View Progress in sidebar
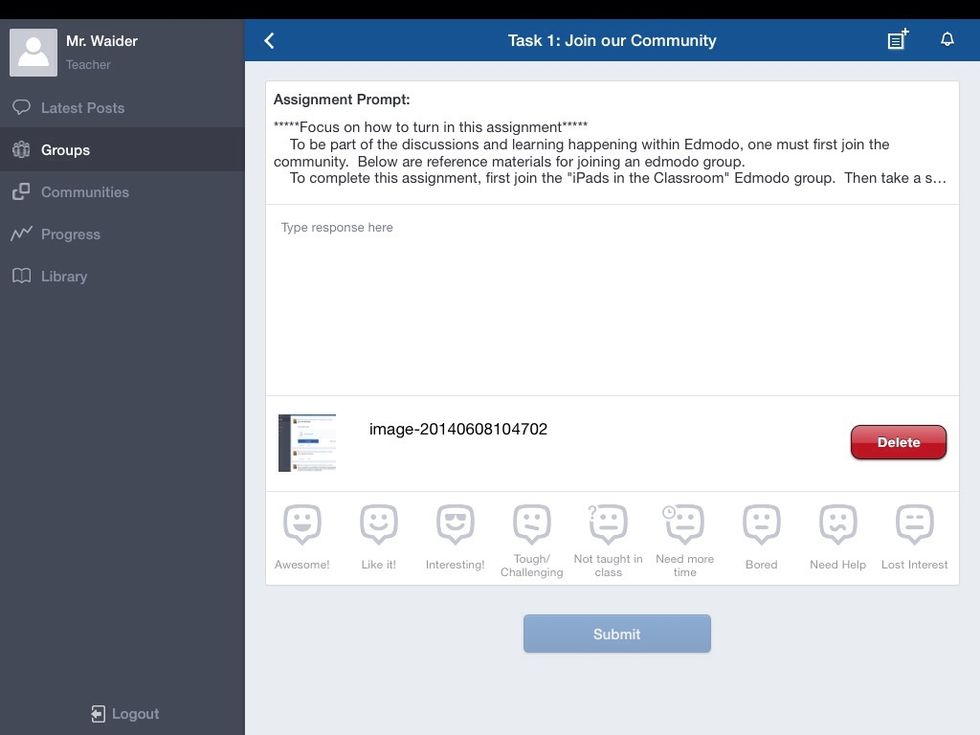 70,234
